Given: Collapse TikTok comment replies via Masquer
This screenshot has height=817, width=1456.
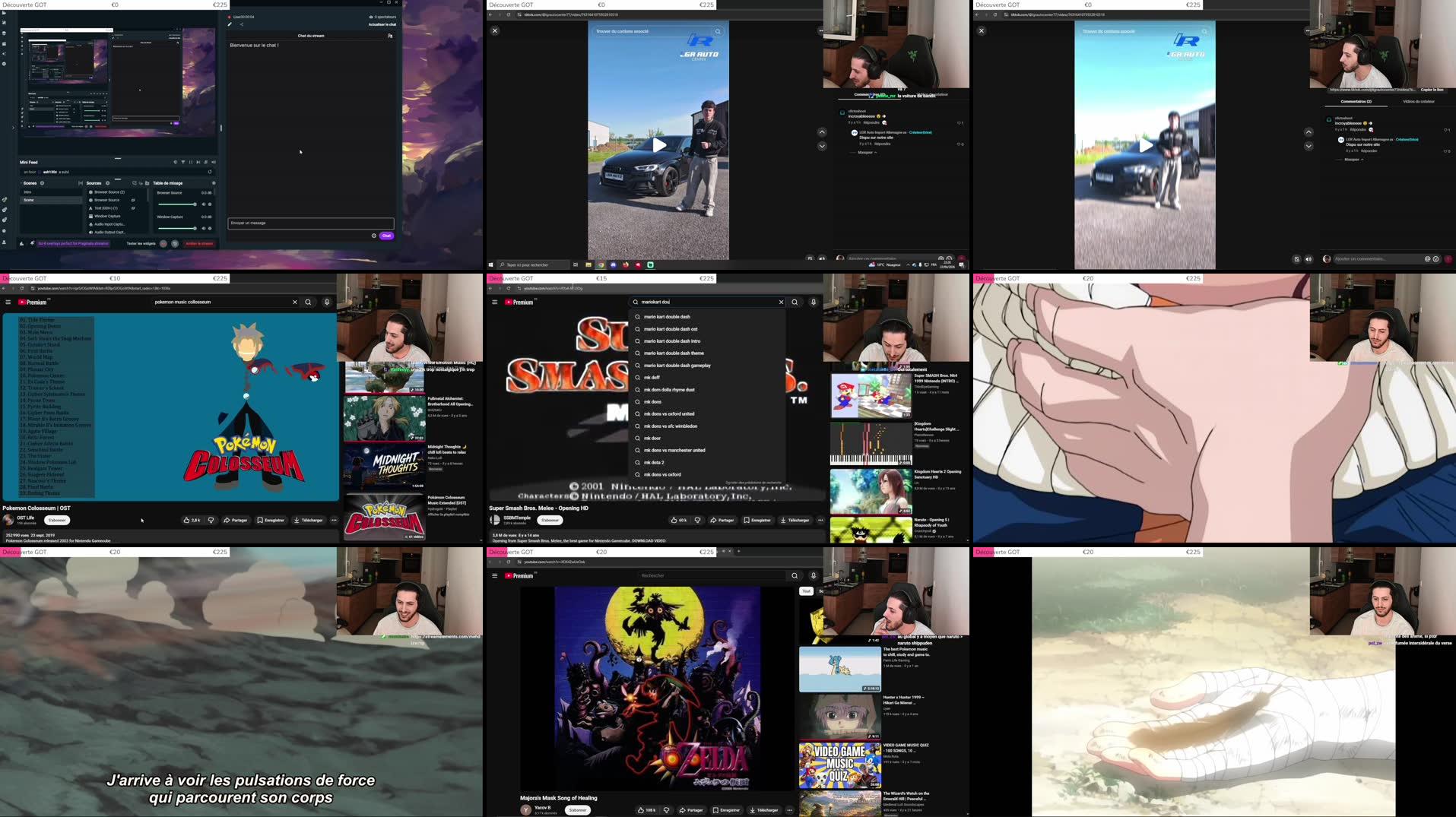Looking at the screenshot, I should [864, 154].
